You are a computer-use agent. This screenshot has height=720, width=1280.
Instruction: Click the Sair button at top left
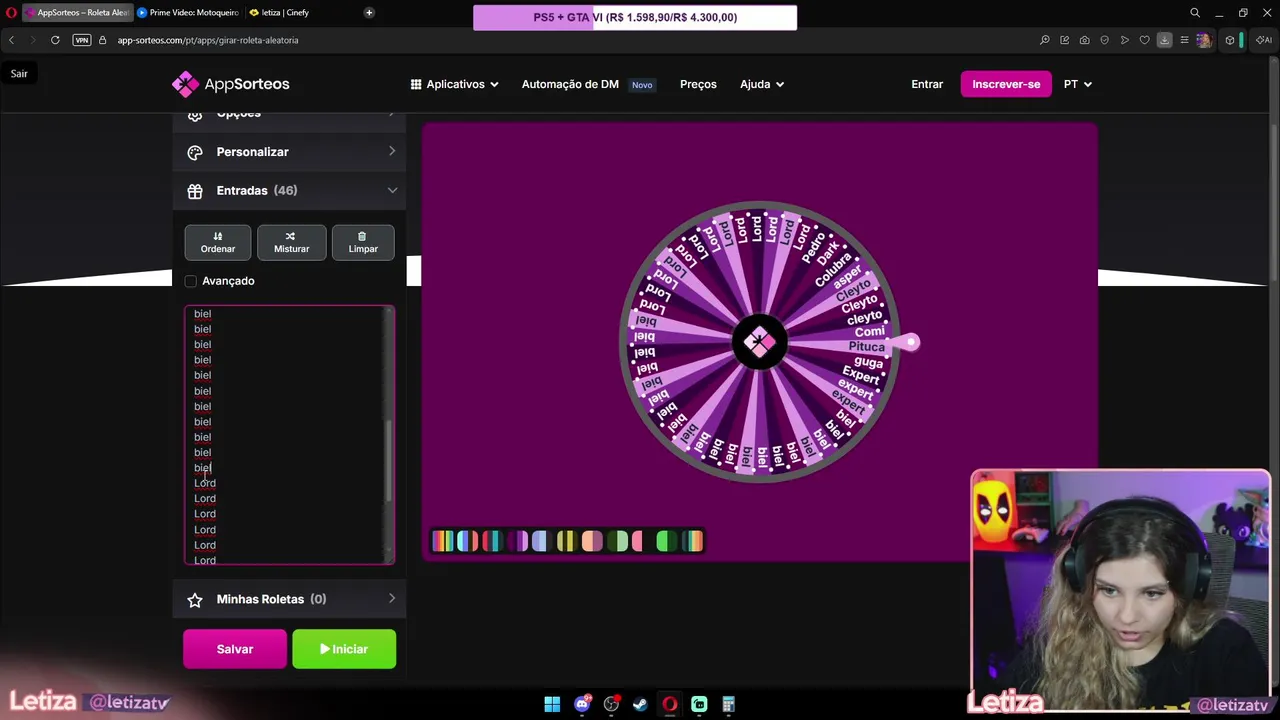point(19,73)
